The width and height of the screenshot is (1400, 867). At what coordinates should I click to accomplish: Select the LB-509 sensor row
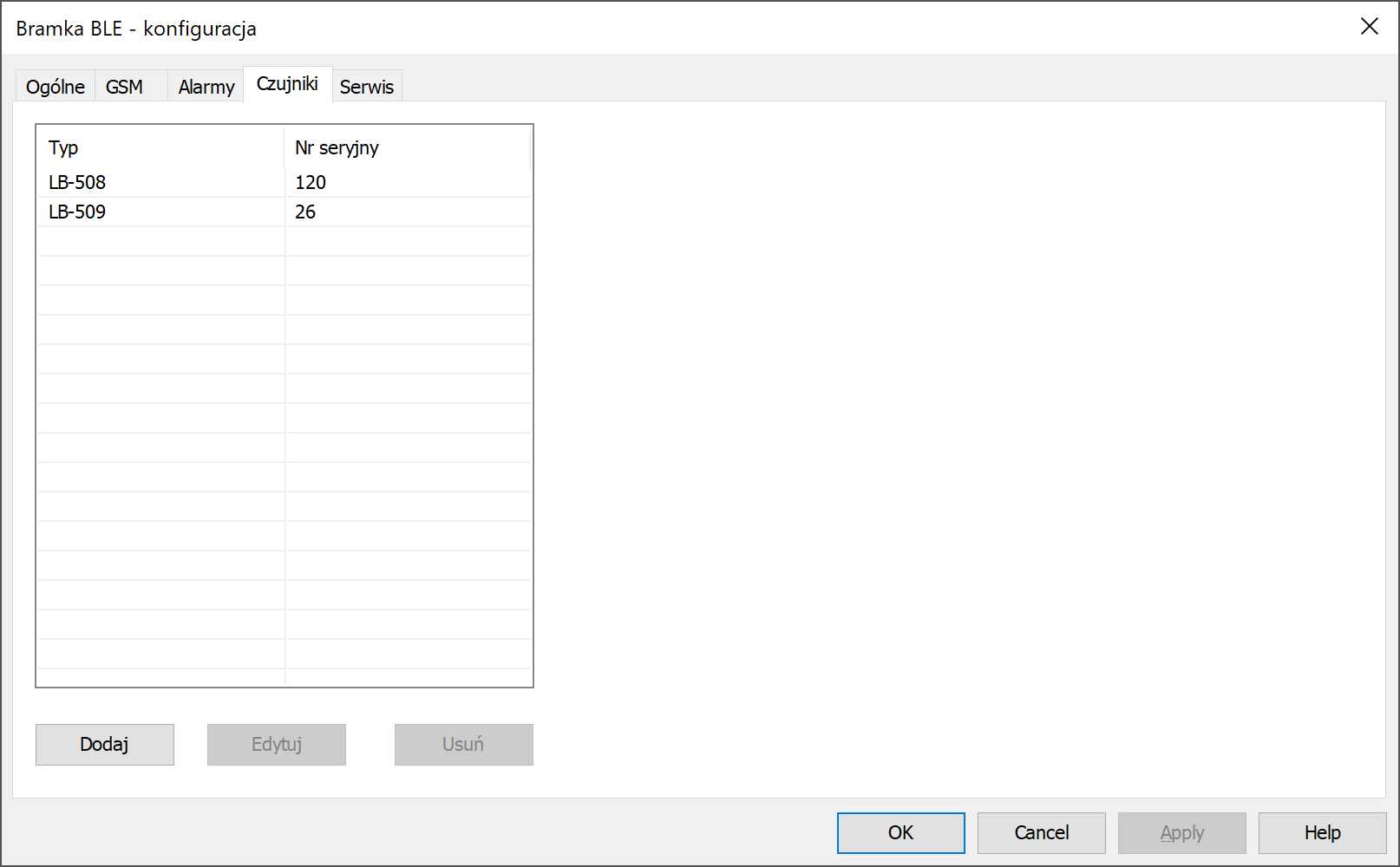285,212
